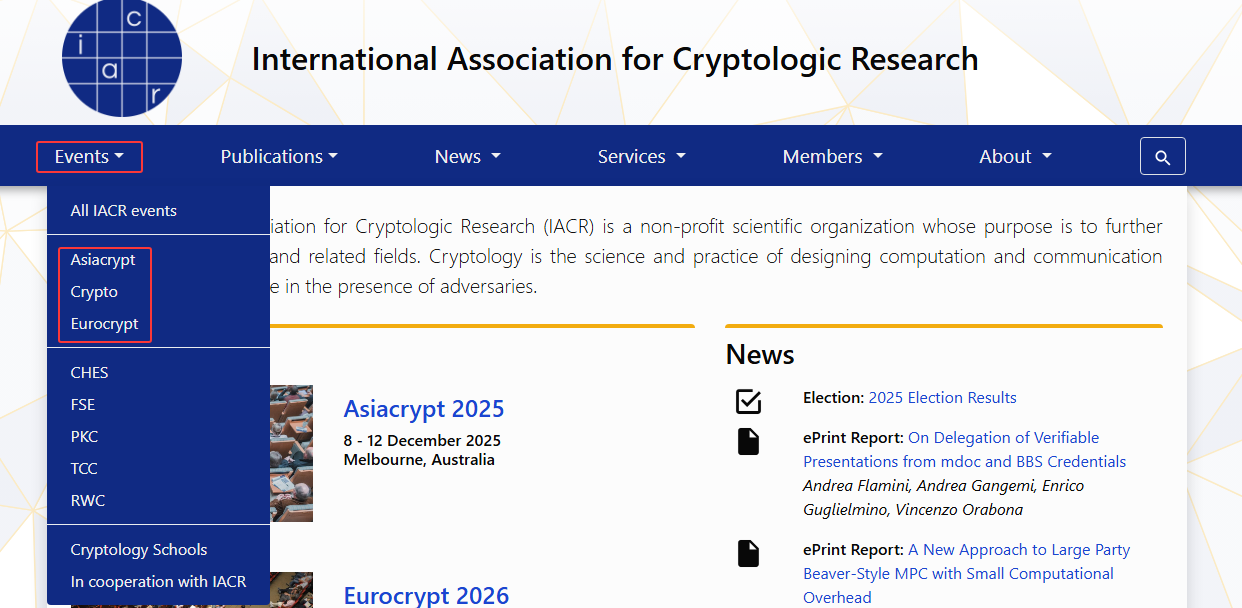Click the Eurocrypt 2026 conference photo

point(291,590)
